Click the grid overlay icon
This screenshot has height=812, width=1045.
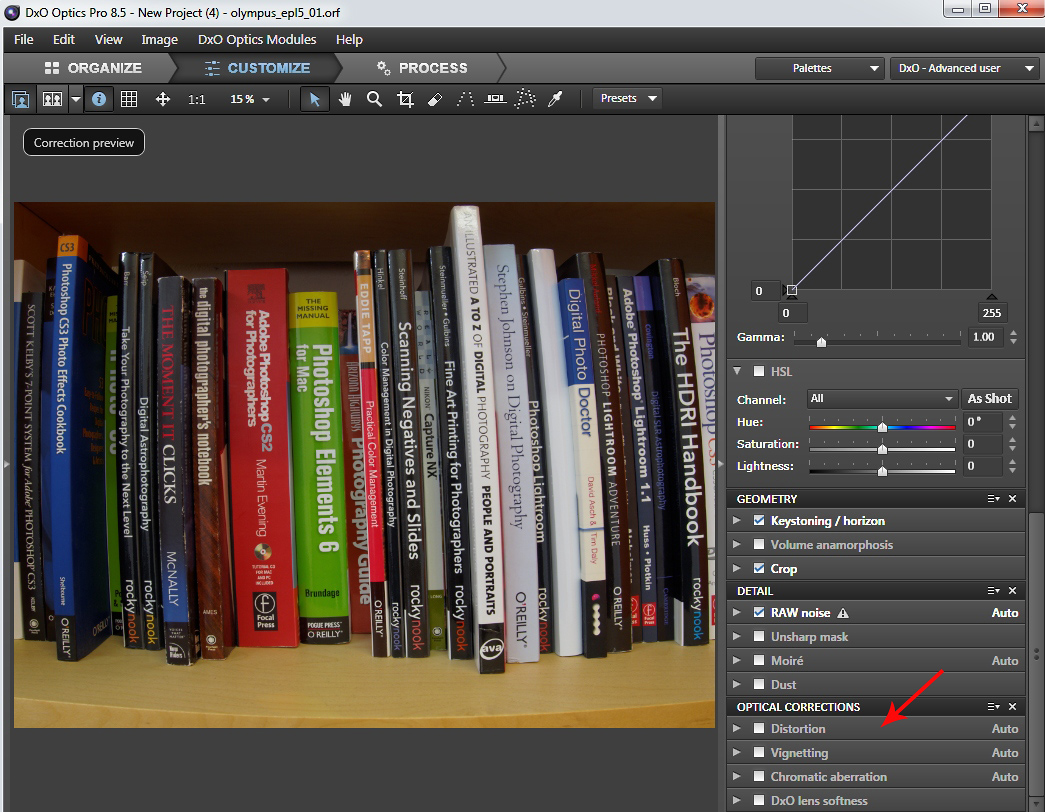point(129,99)
